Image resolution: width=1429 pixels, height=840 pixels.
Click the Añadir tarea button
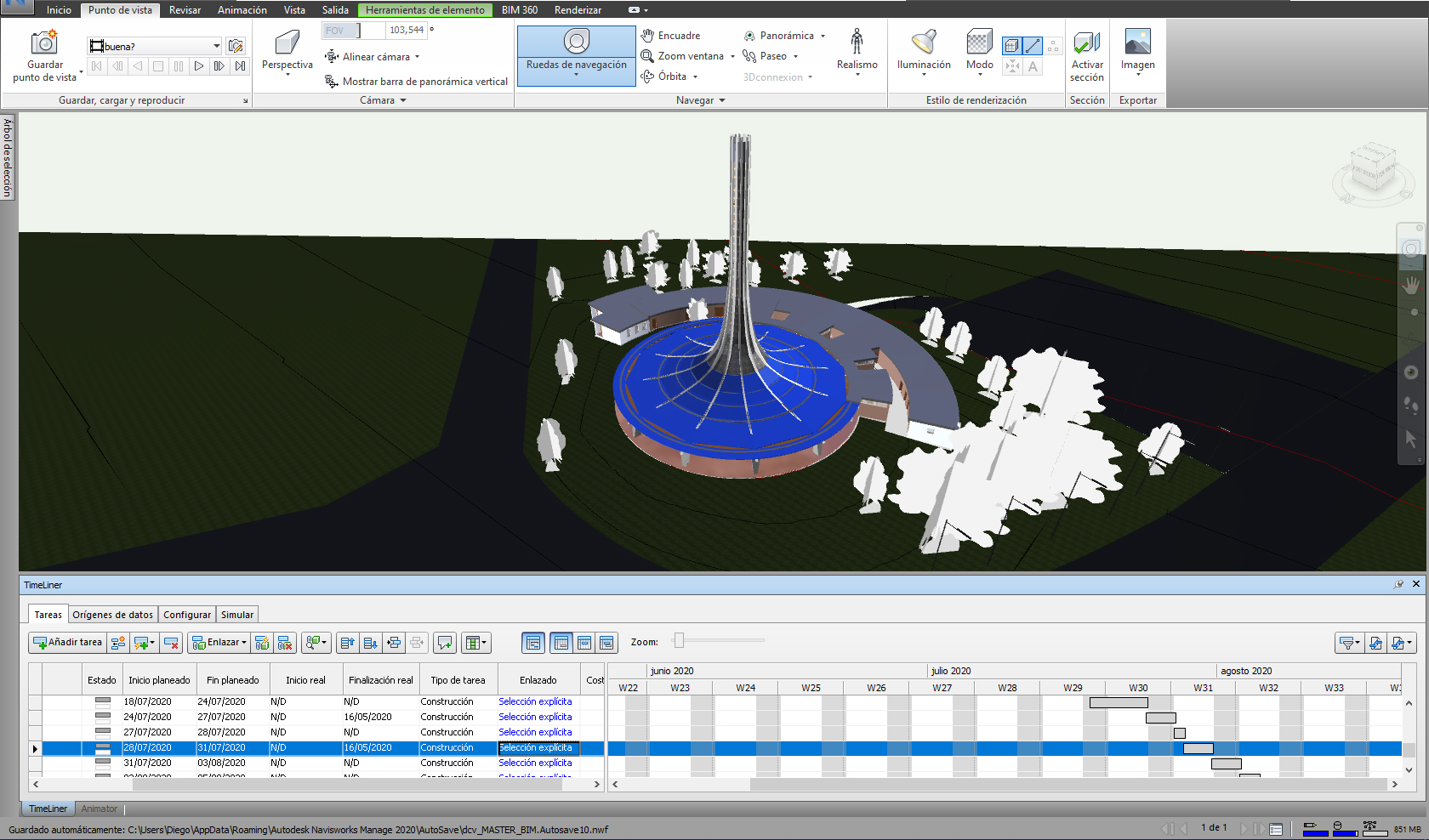[67, 643]
